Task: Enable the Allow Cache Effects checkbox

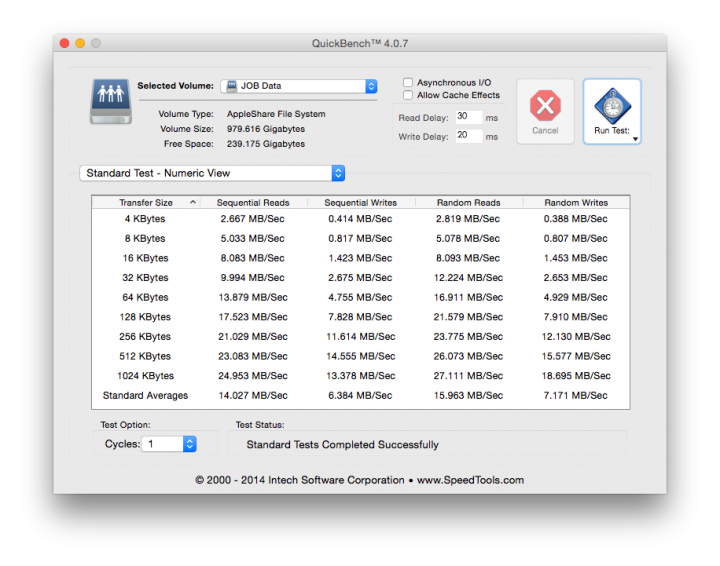Action: coord(408,95)
